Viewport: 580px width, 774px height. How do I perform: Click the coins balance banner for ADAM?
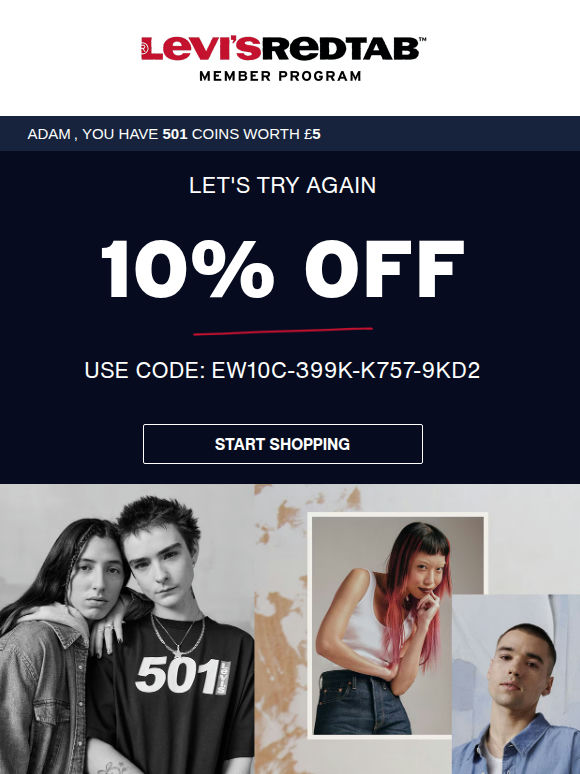click(x=290, y=134)
